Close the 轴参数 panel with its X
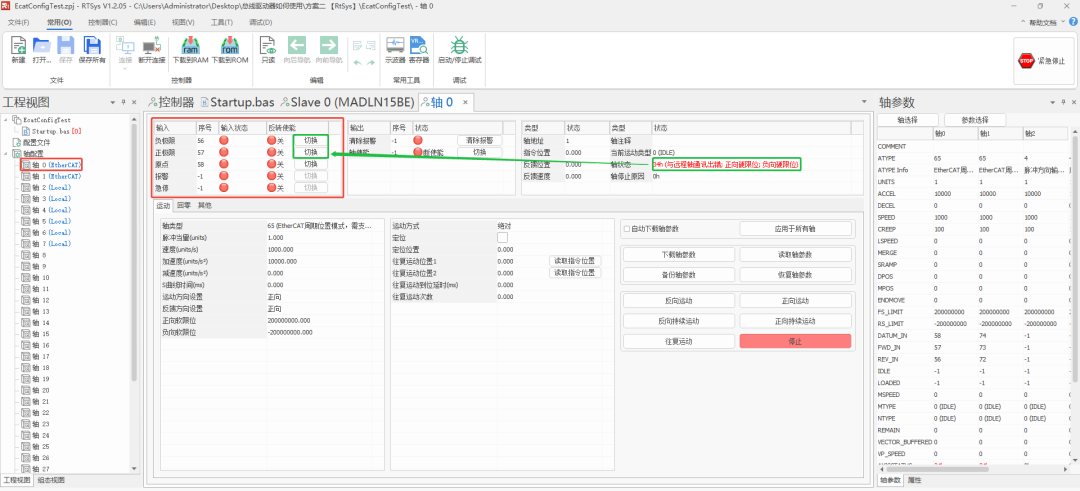This screenshot has width=1080, height=491. [x=1073, y=102]
